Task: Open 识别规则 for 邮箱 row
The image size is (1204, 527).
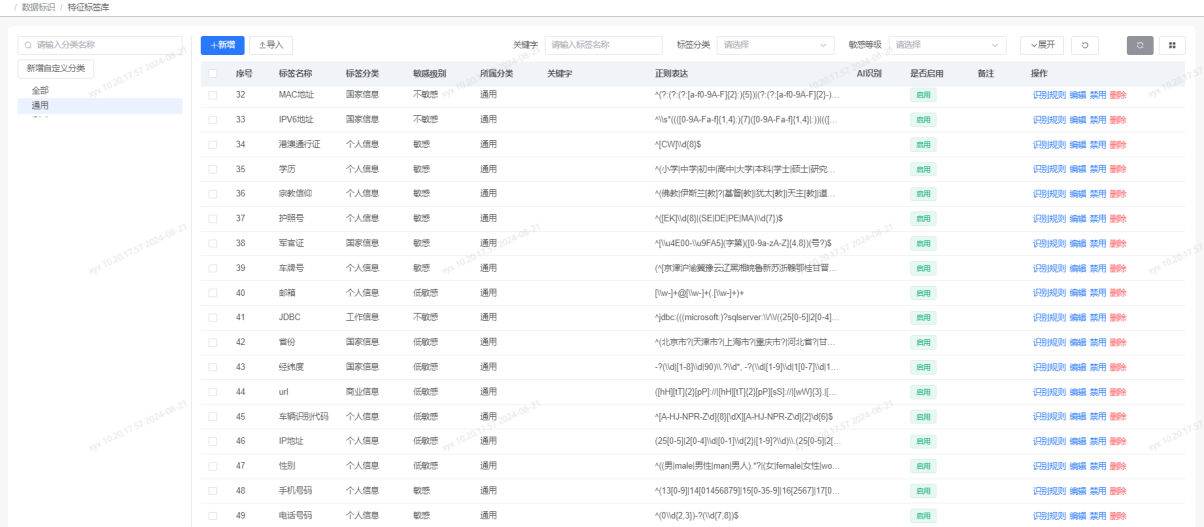Action: 1049,293
